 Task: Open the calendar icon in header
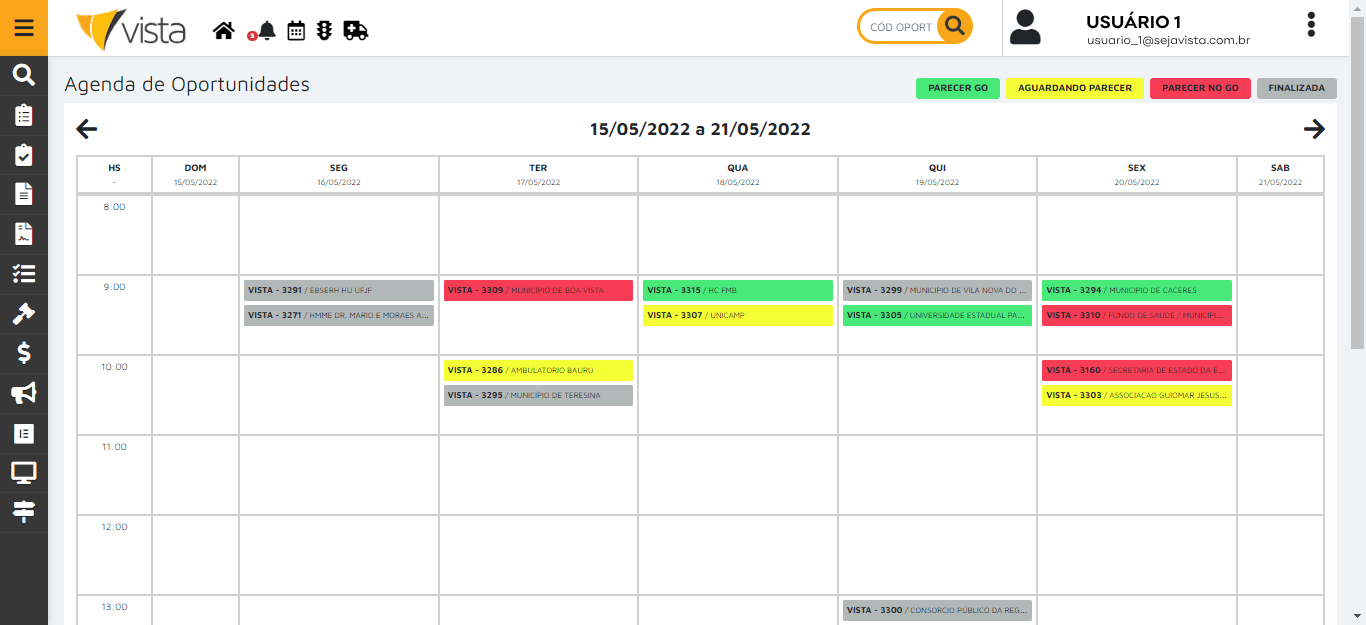(x=296, y=31)
